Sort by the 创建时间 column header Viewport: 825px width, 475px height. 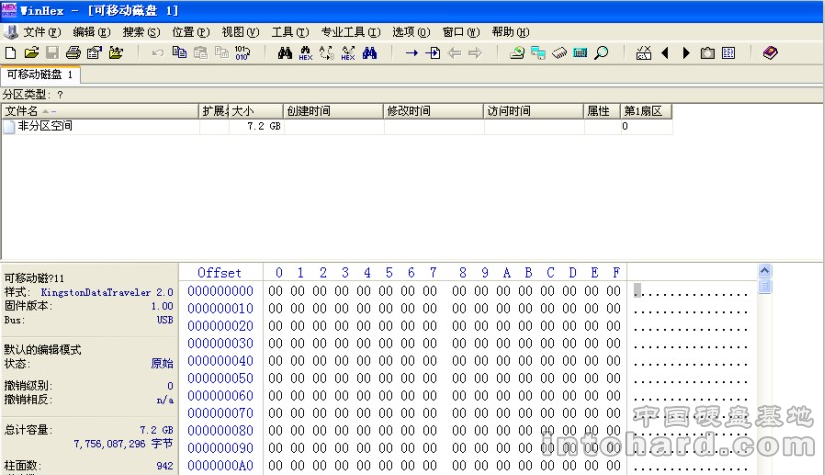334,111
